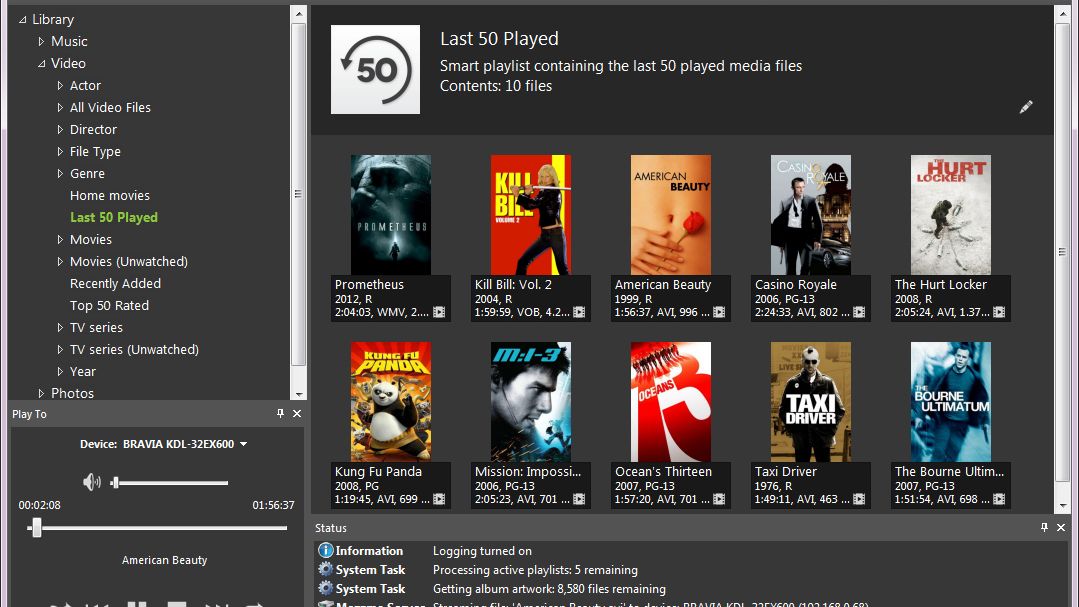Select the American Beauty poster thumbnail

pyautogui.click(x=671, y=214)
